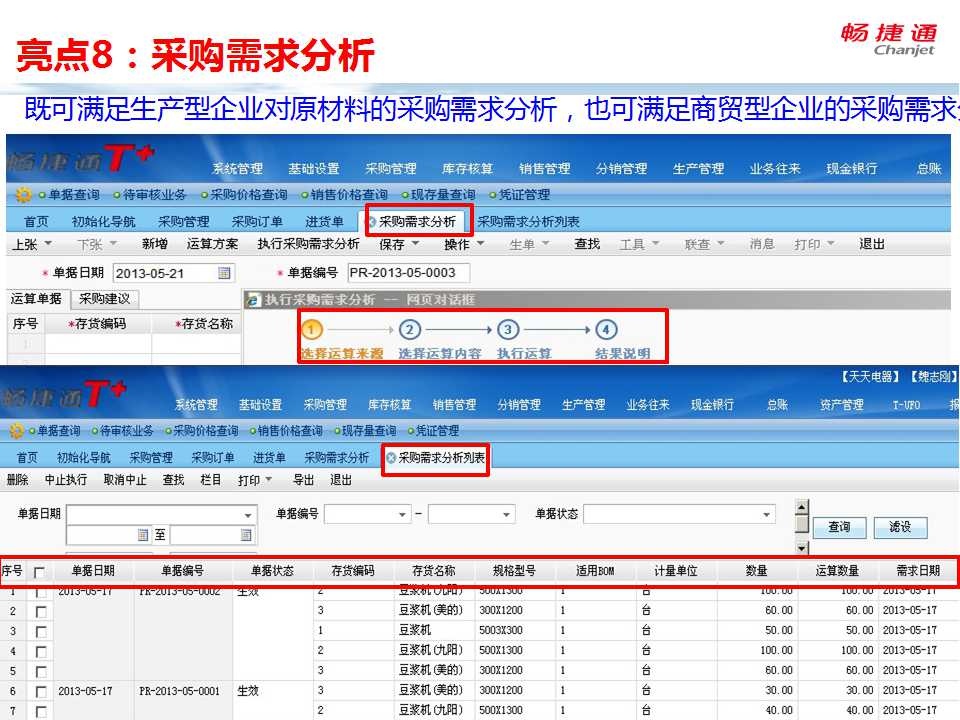Expand the 单据状态 filter dropdown
The image size is (960, 720).
pos(767,514)
